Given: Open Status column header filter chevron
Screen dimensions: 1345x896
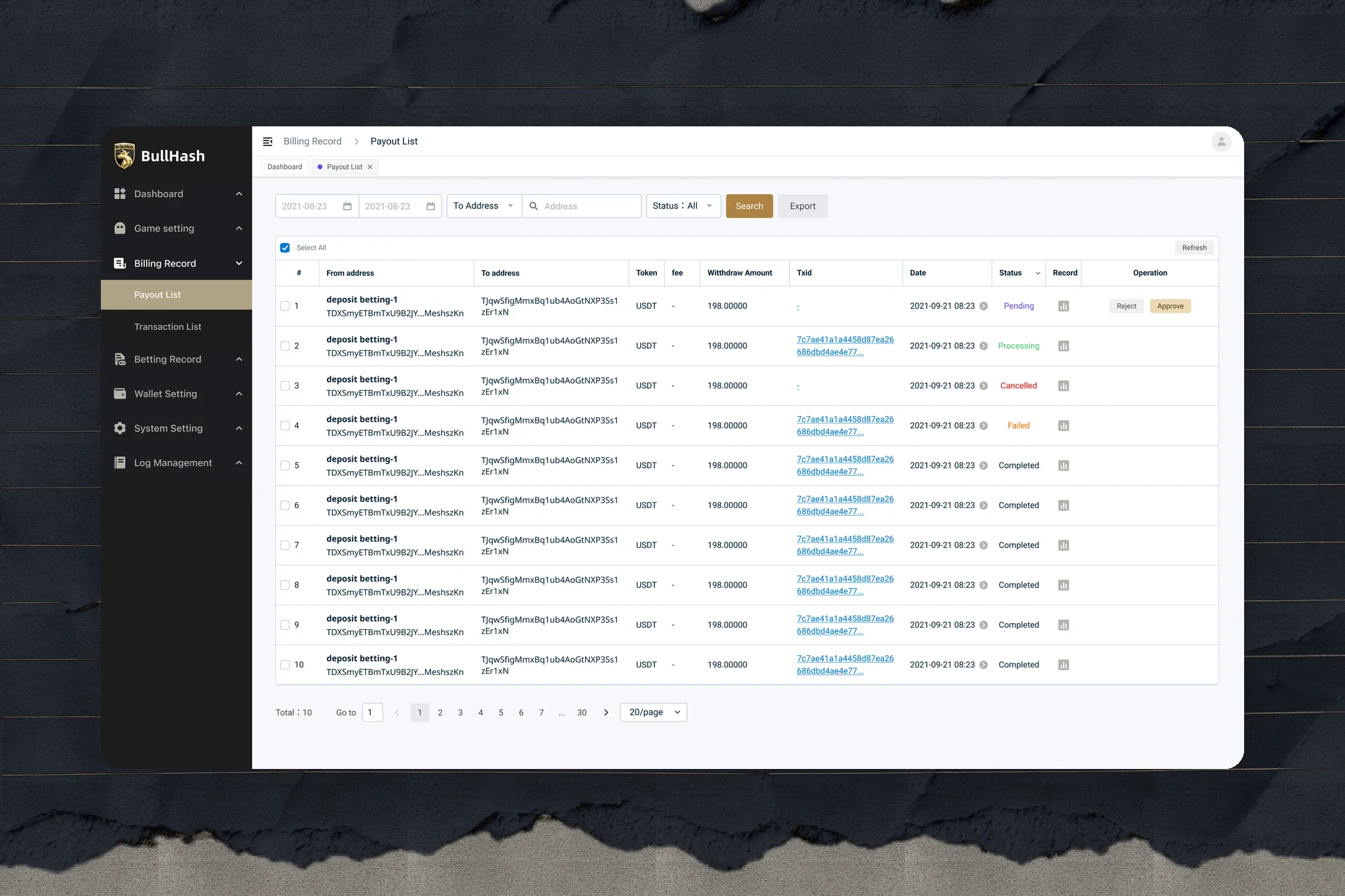Looking at the screenshot, I should [1038, 274].
